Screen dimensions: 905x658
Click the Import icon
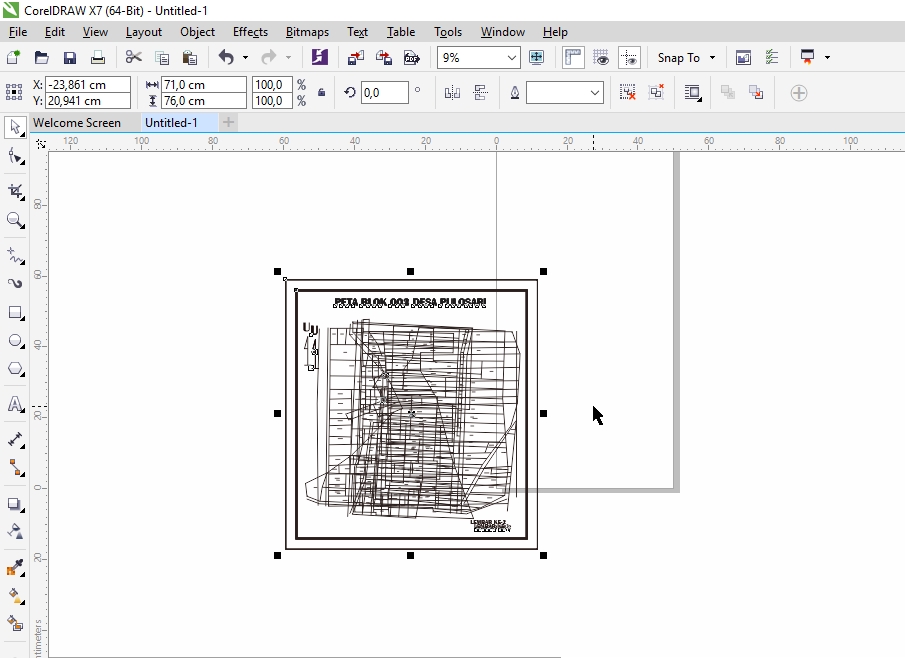(x=356, y=57)
